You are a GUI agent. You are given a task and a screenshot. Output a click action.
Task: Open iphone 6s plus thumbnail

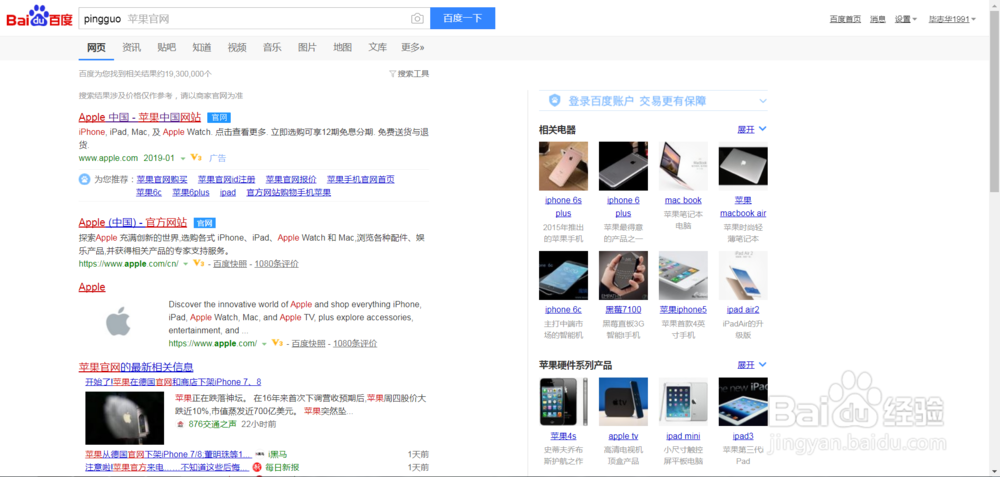click(x=563, y=166)
